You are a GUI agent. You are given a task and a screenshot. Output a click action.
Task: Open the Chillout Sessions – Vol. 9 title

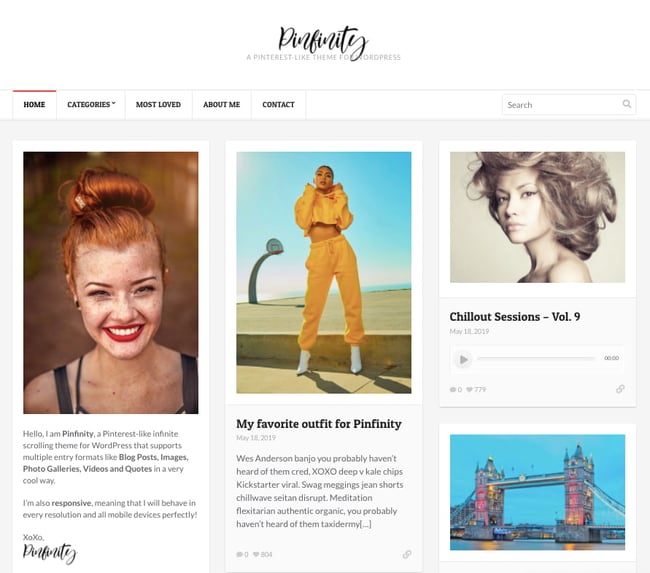tap(514, 317)
